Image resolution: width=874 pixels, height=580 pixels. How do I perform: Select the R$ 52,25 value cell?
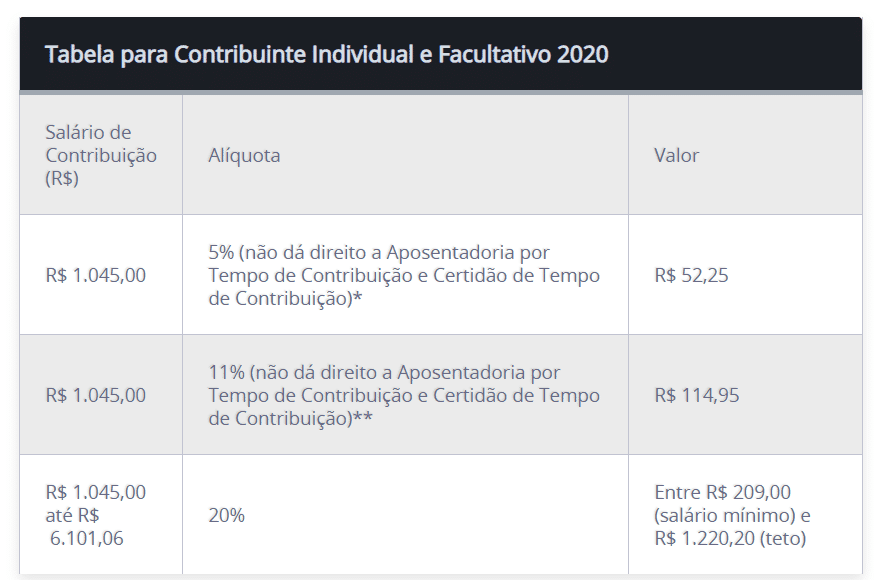point(745,275)
